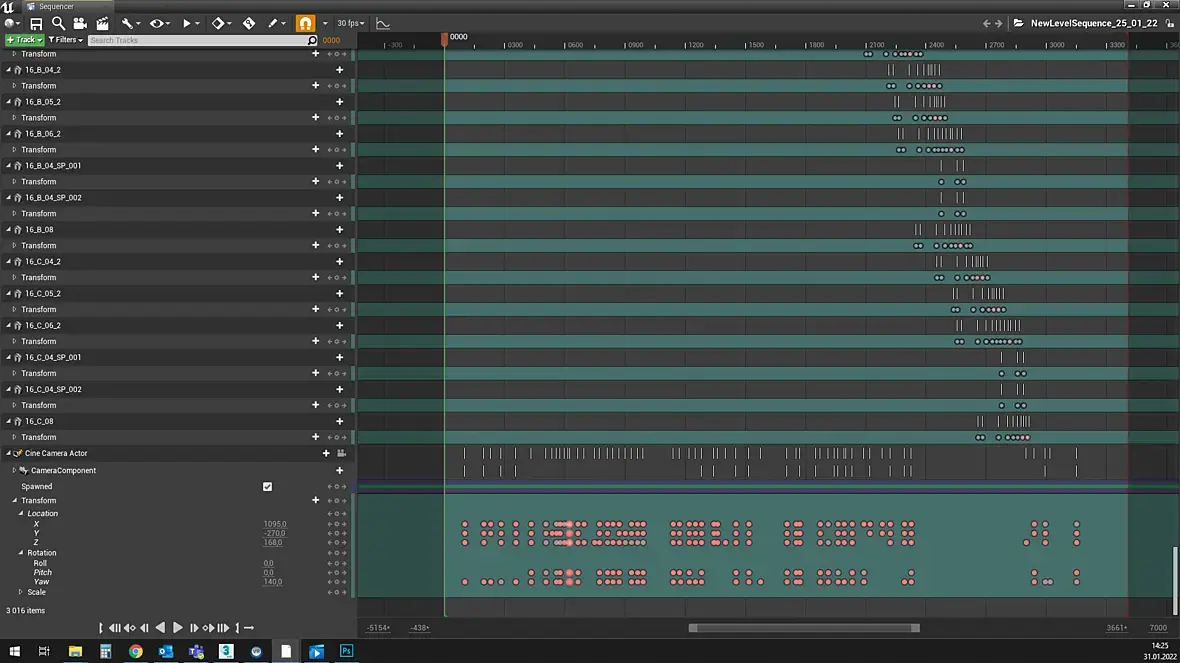The width and height of the screenshot is (1180, 663).
Task: Click the navigate forward arrow
Action: pos(999,23)
